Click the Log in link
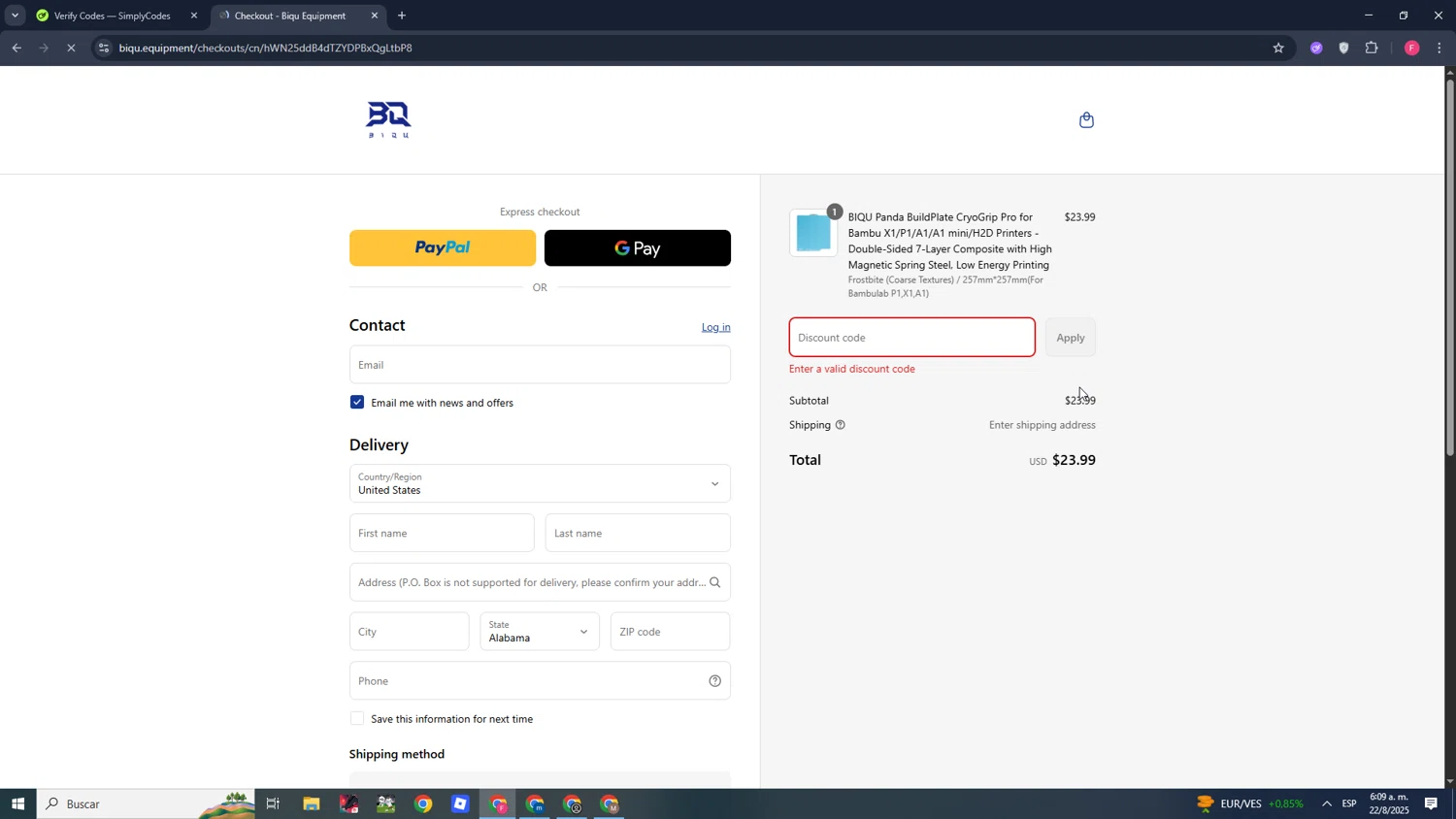1456x819 pixels. pos(716,327)
